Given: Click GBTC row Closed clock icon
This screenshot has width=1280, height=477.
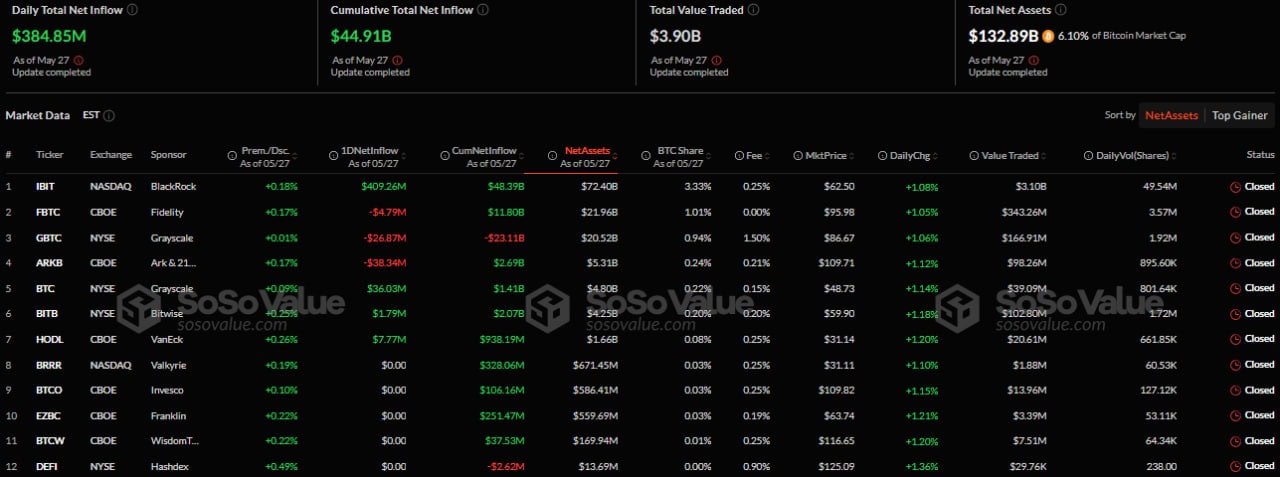Looking at the screenshot, I should pos(1235,237).
